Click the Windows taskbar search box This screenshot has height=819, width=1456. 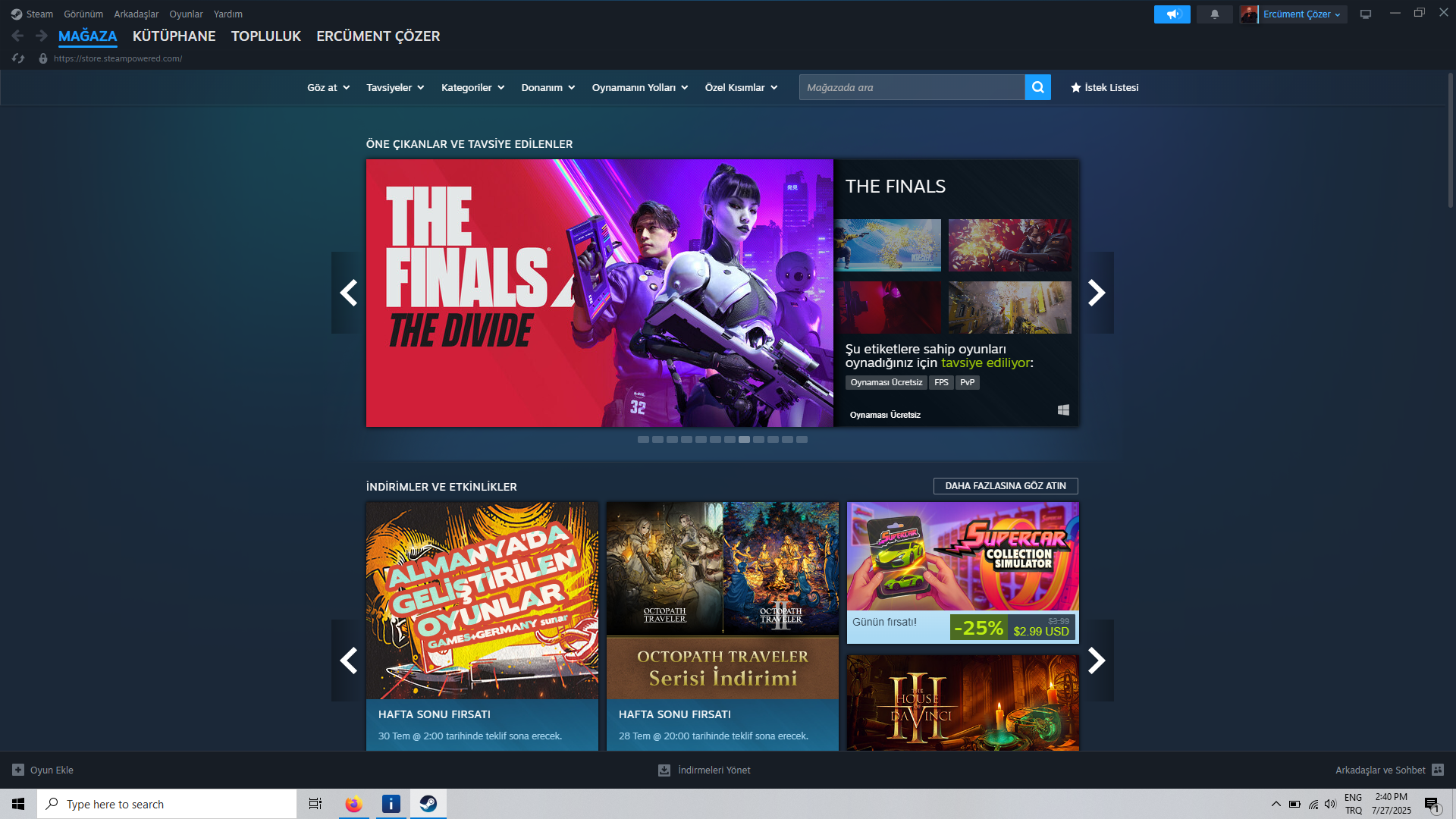click(x=167, y=804)
